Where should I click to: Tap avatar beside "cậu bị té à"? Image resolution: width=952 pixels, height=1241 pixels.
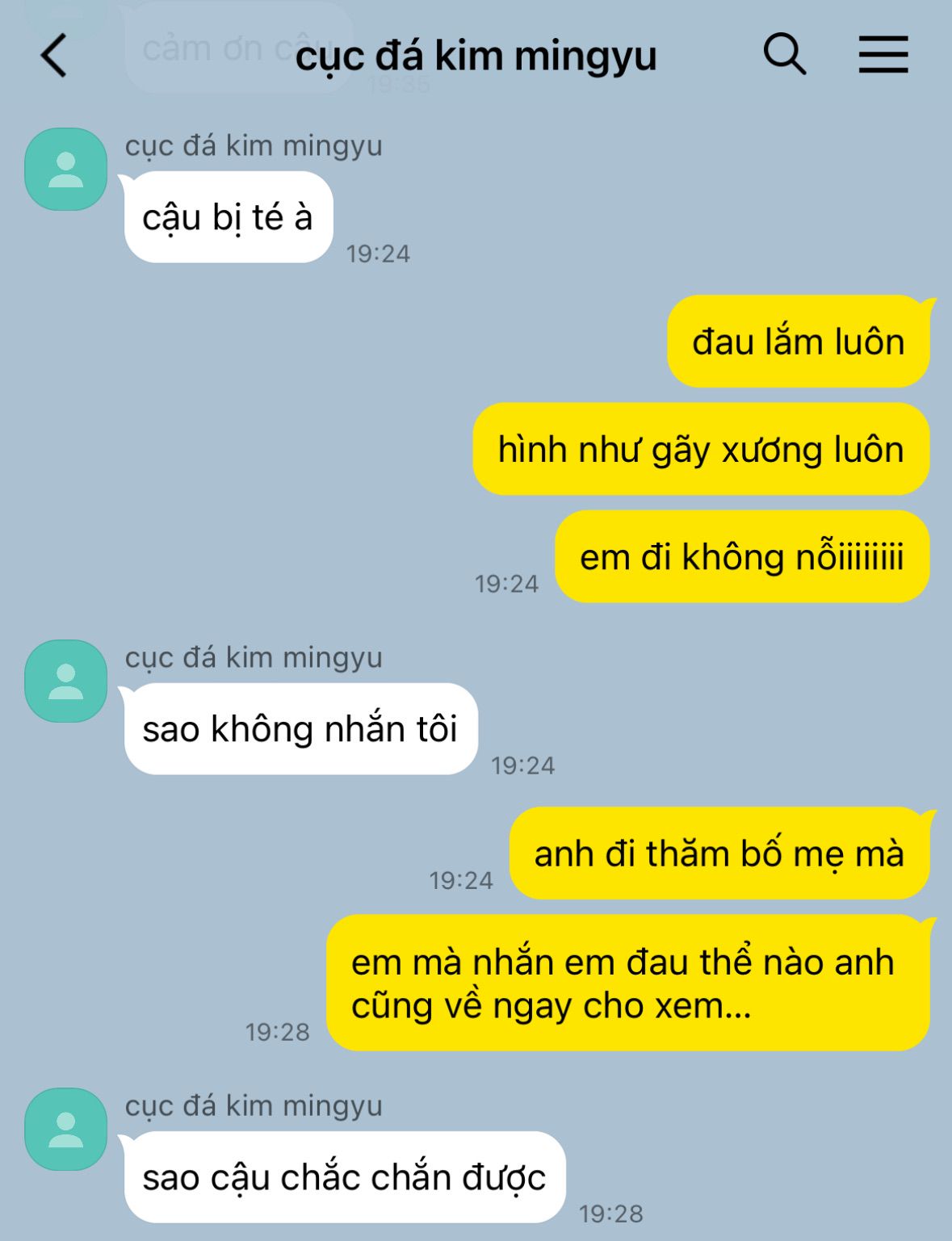(x=66, y=170)
